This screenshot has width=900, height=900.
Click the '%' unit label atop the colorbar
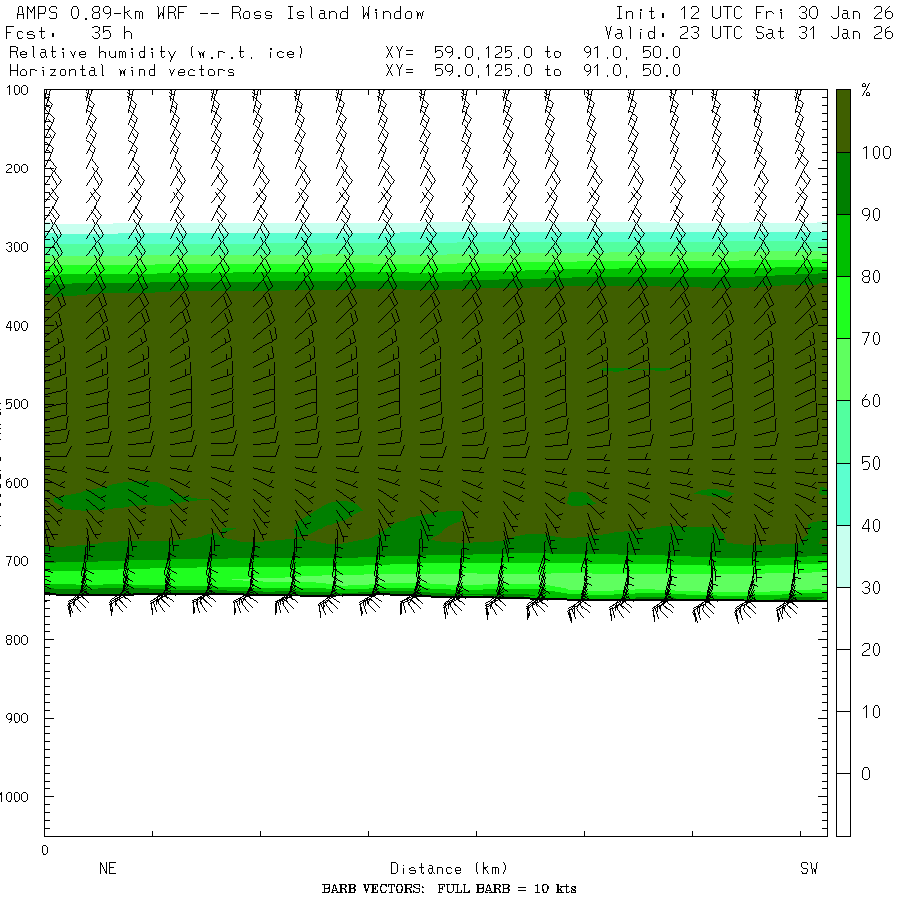866,92
